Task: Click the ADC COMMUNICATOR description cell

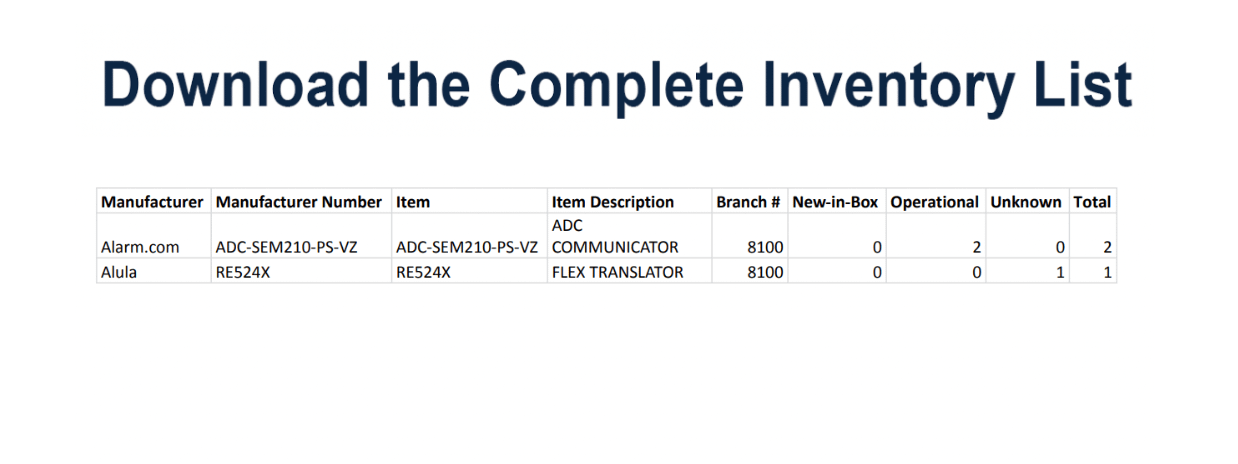Action: click(x=615, y=237)
